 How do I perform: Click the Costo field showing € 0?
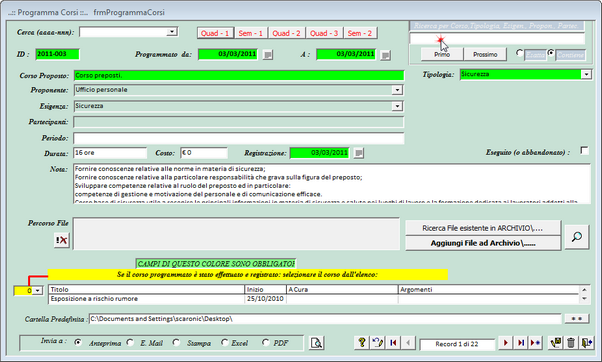(x=204, y=153)
